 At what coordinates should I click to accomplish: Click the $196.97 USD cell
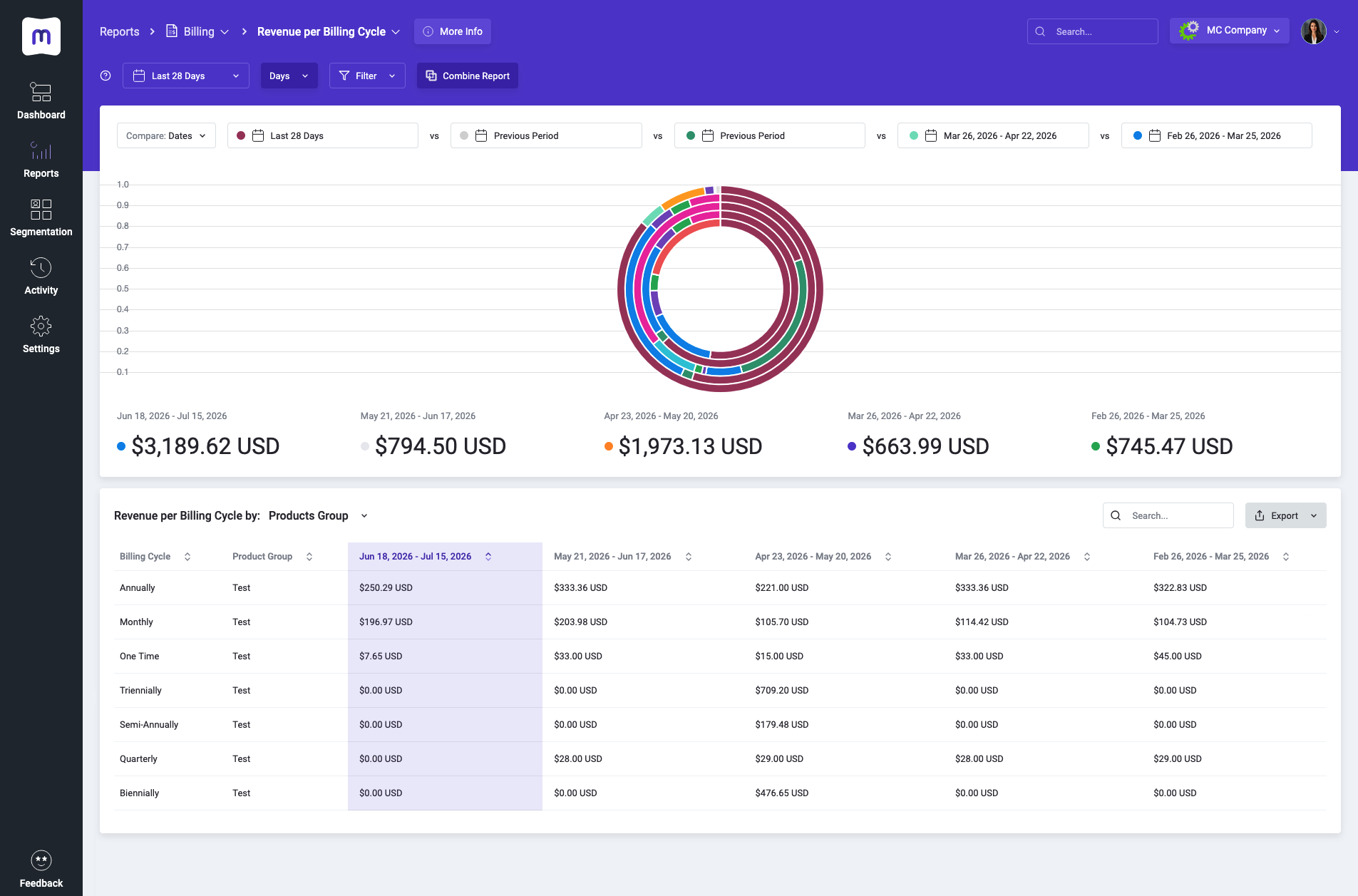click(x=386, y=622)
